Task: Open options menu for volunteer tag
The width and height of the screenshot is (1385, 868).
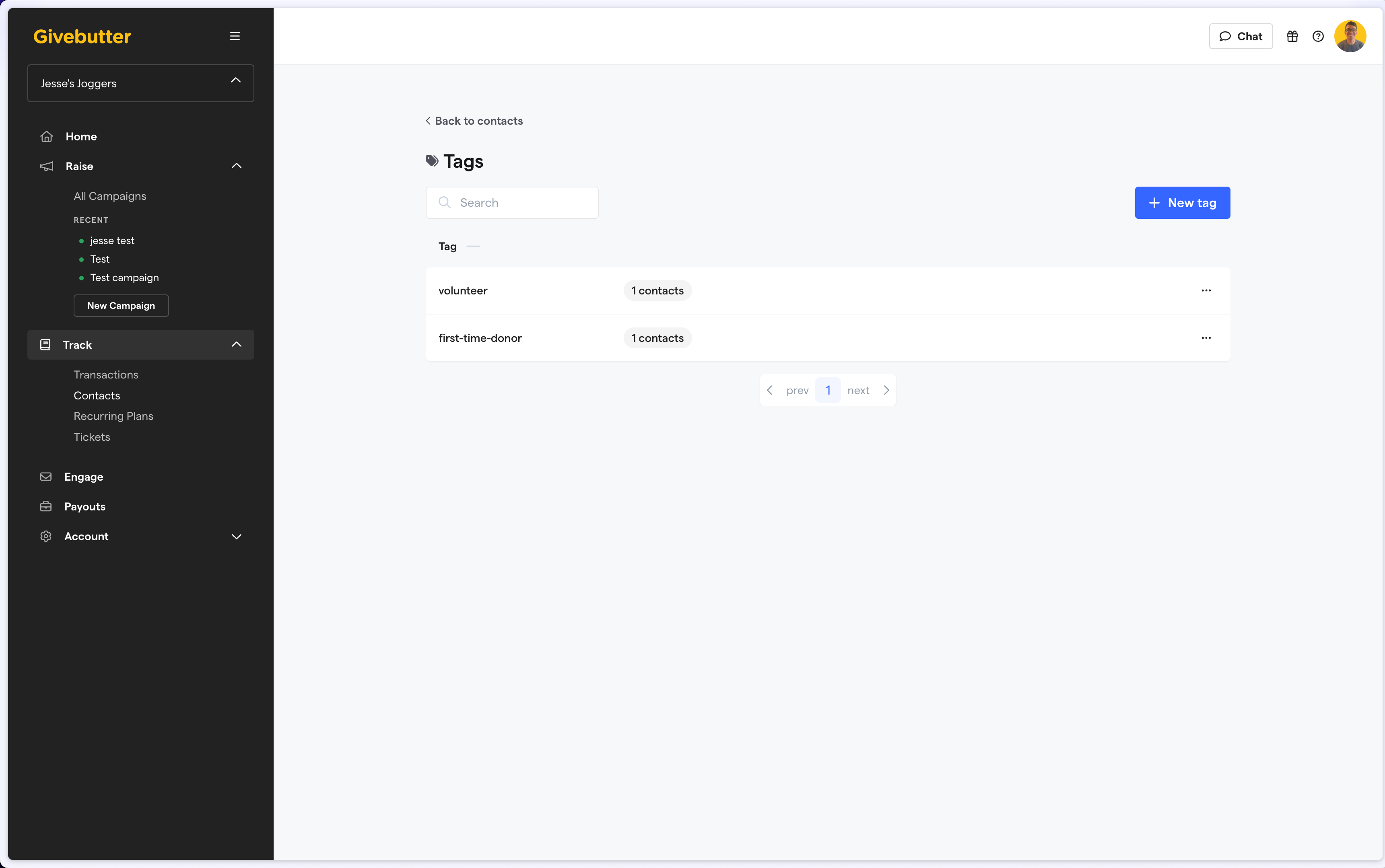Action: [x=1206, y=290]
